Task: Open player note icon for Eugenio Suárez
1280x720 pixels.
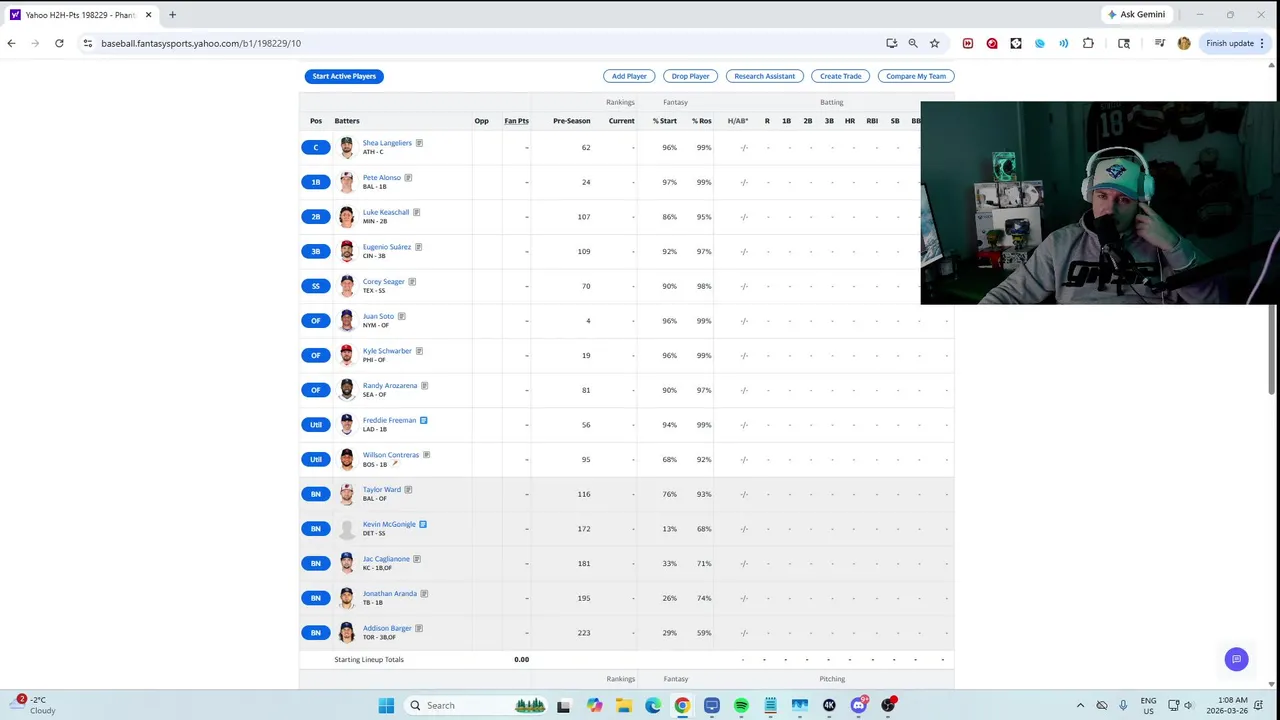Action: click(418, 247)
